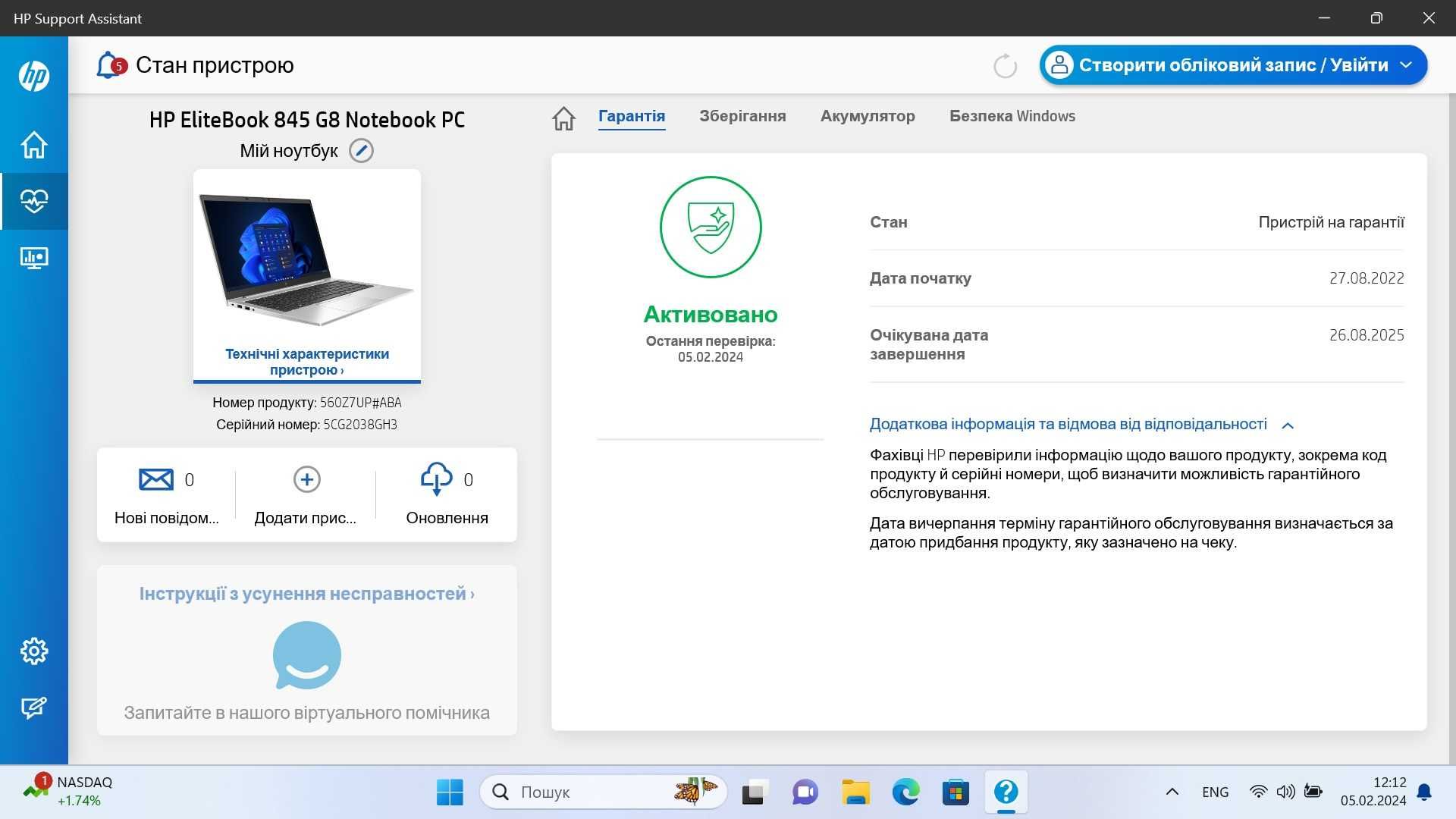This screenshot has height=819, width=1456.
Task: Open 'Інструкції з усунення несправностей' link
Action: pyautogui.click(x=307, y=594)
